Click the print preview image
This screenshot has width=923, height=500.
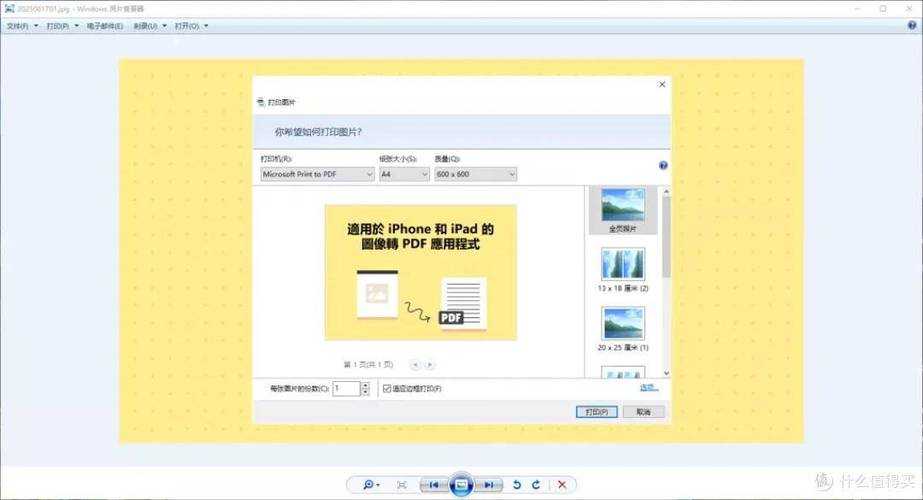pos(421,273)
